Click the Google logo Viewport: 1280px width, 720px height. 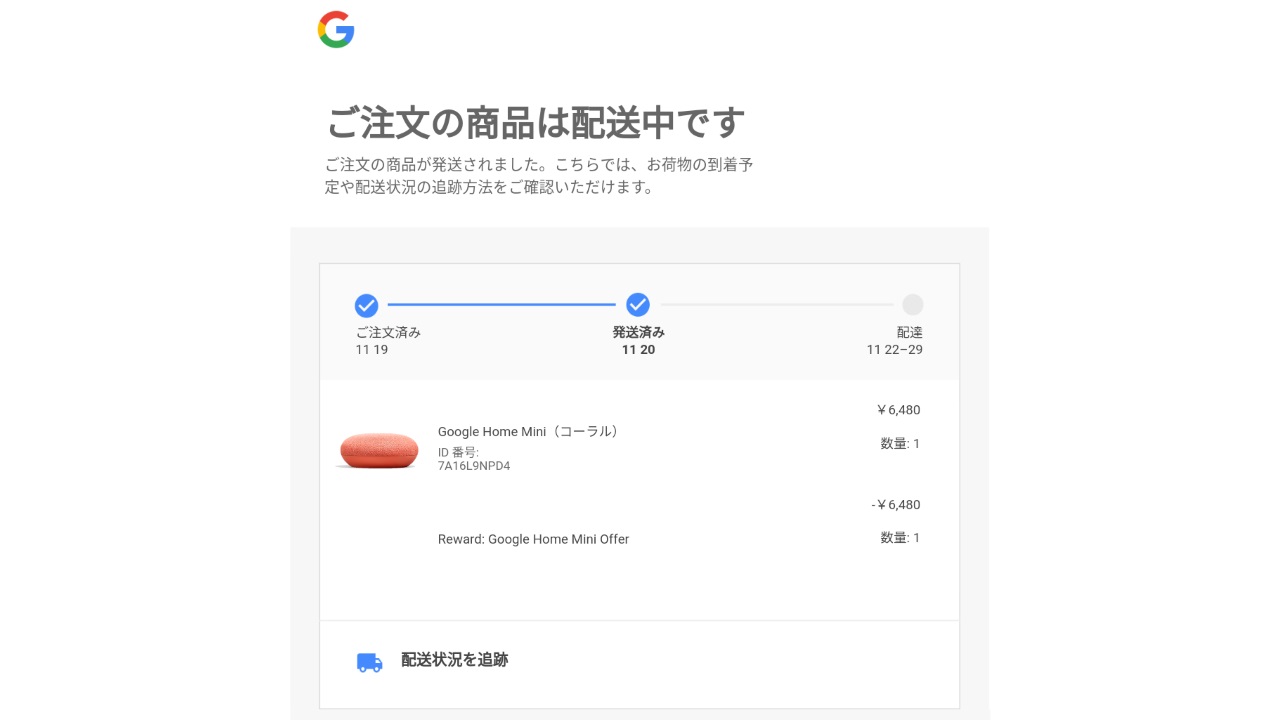336,30
